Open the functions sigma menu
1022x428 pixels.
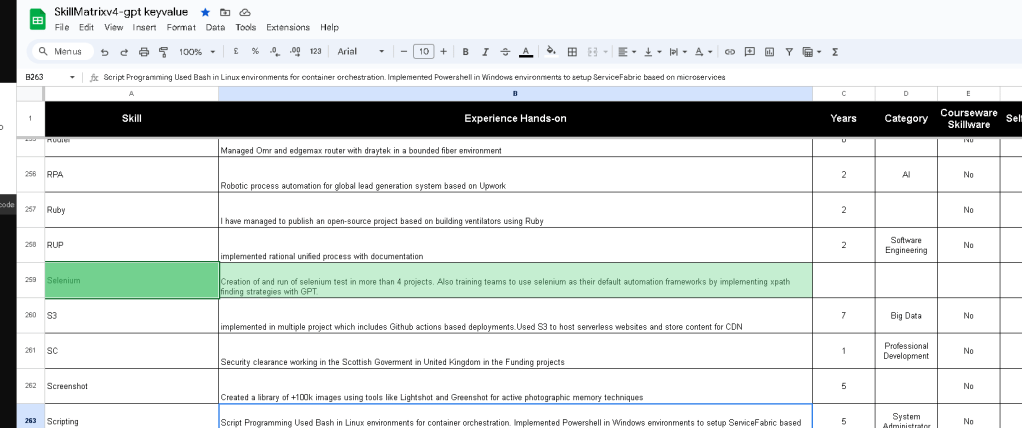[x=835, y=51]
